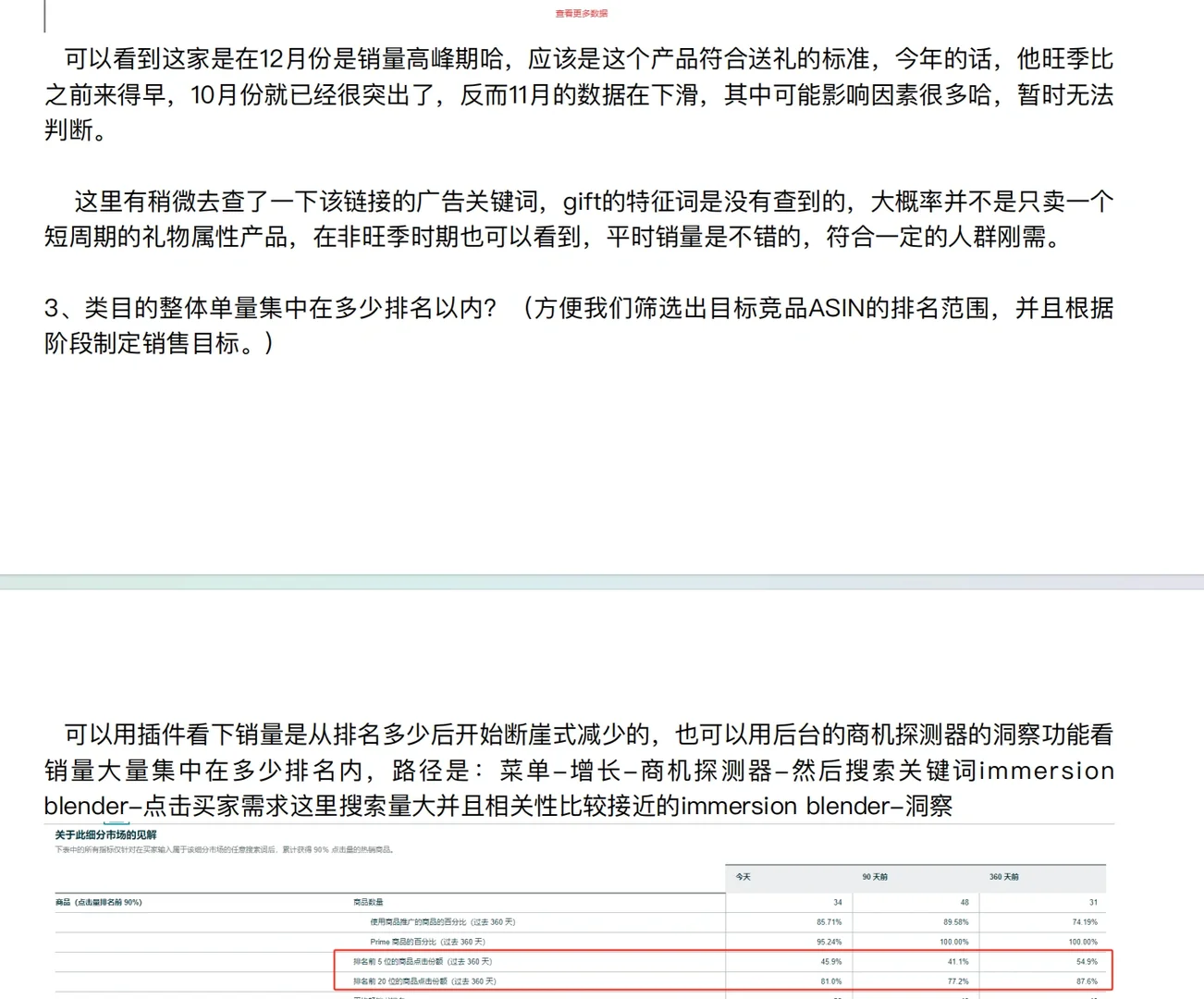Select the value 34 in 商品数量 row
Viewport: 1204px width, 999px height.
click(838, 902)
